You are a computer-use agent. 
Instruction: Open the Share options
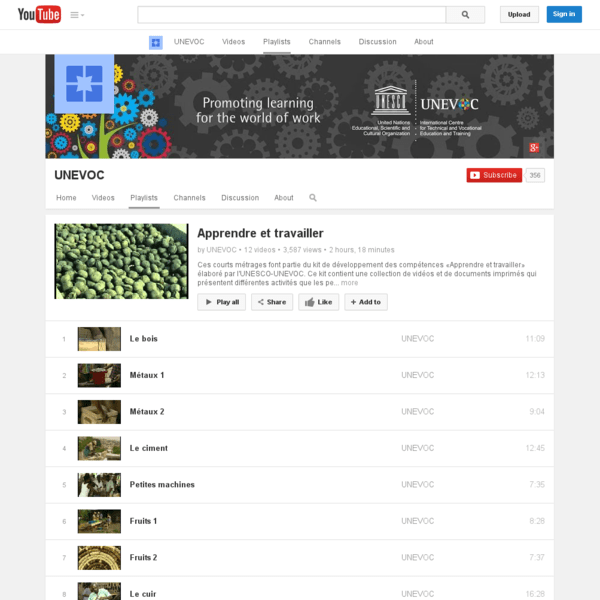coord(272,302)
